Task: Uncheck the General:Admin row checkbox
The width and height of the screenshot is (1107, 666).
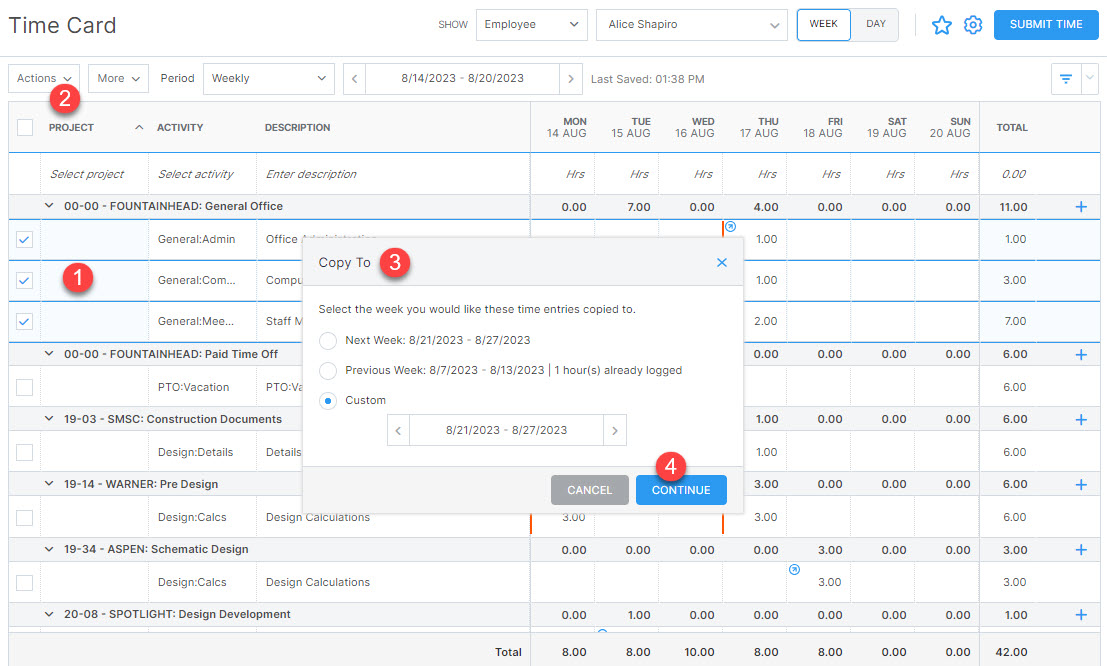Action: coord(23,239)
